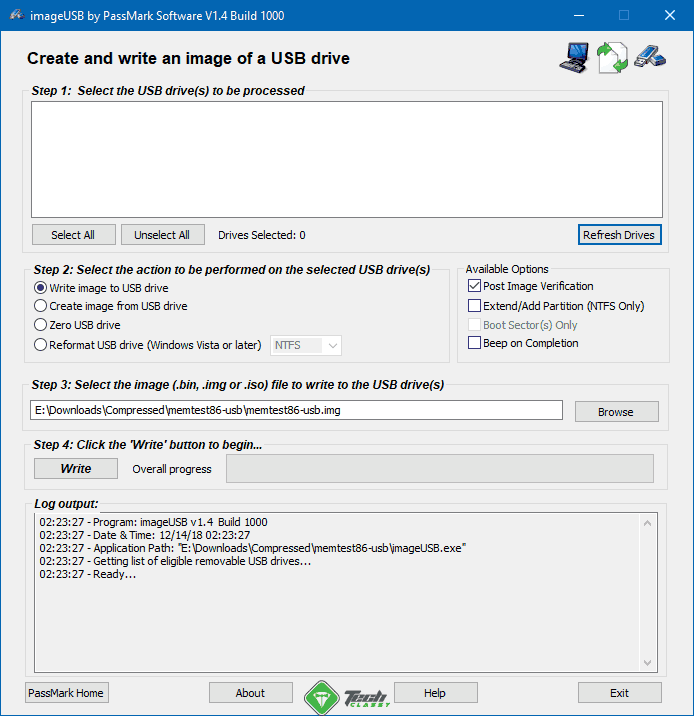The width and height of the screenshot is (694, 716).
Task: Select Reformat USB drive radio button
Action: [x=41, y=345]
